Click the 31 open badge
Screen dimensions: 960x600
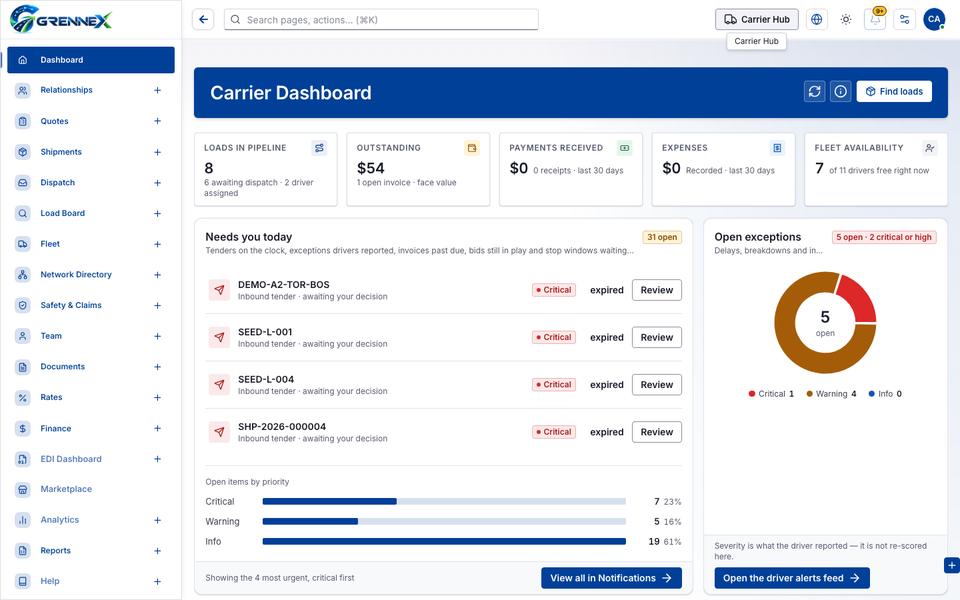click(662, 237)
